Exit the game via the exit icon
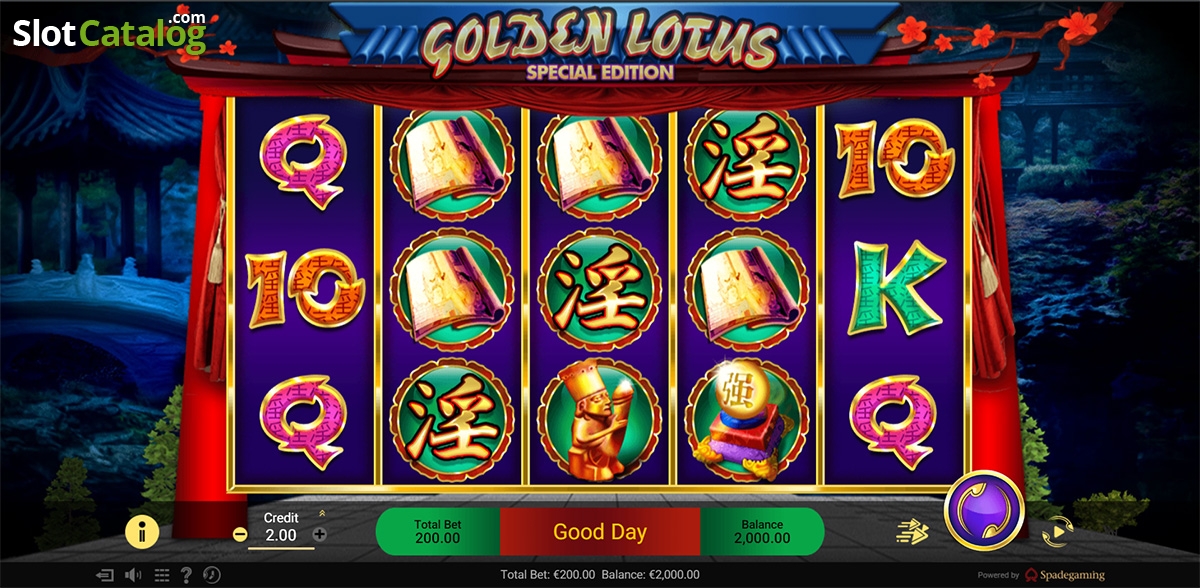The width and height of the screenshot is (1200, 588). 105,575
